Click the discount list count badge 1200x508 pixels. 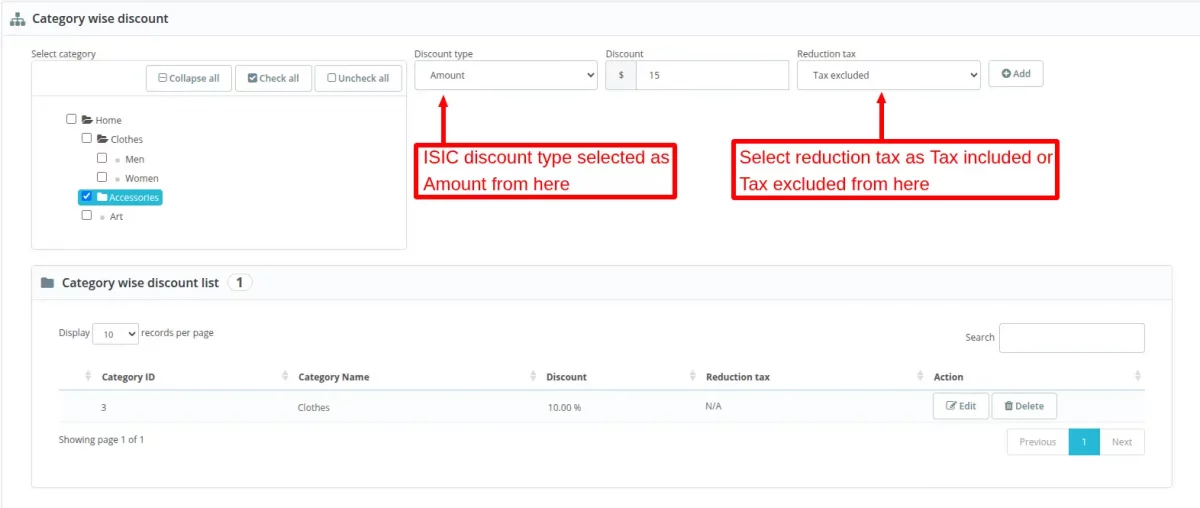[240, 283]
